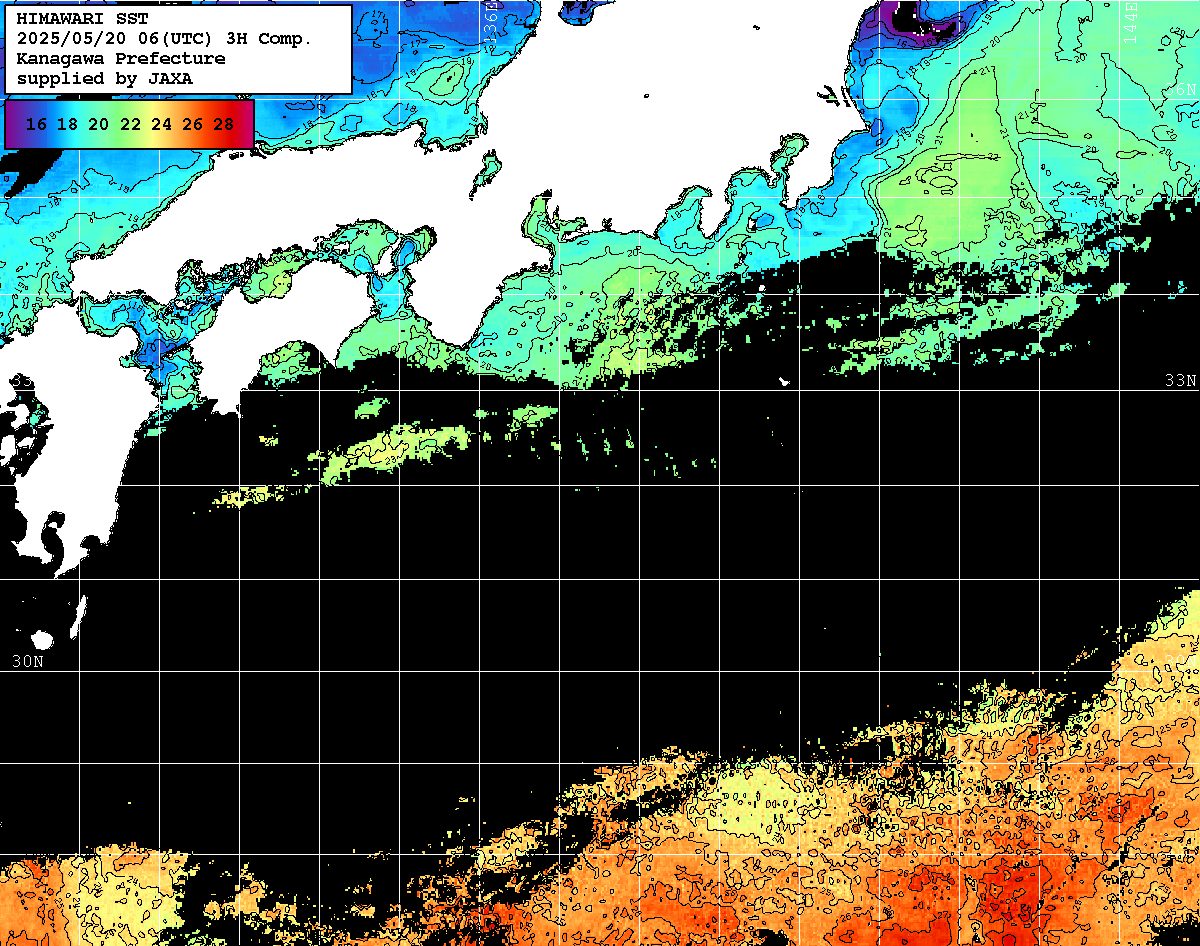
Task: Click the 28 value on the color legend
Action: pos(224,124)
